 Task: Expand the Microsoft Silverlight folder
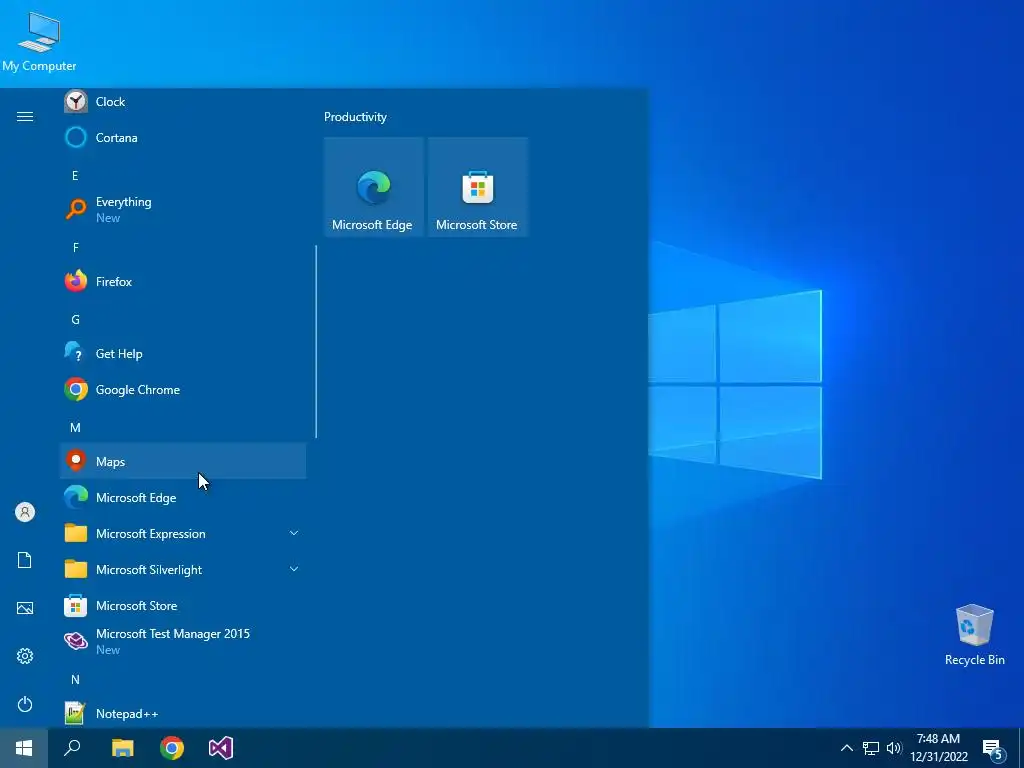(x=183, y=569)
